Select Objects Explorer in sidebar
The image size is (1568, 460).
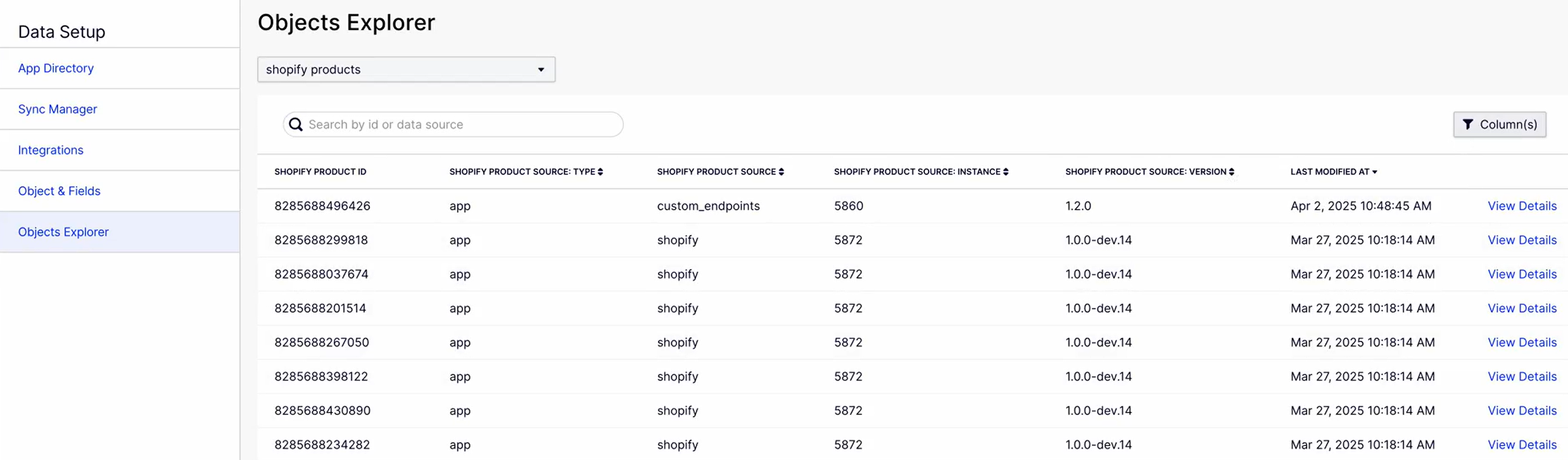[x=63, y=232]
